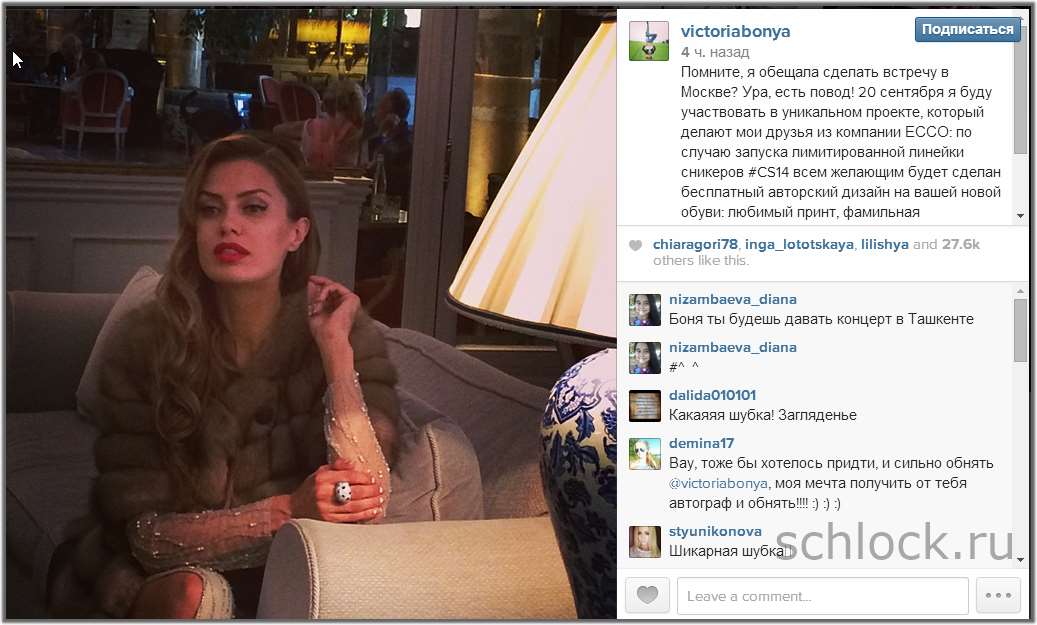Screen dimensions: 1037x625
Task: Click comments scroll down arrow
Action: tap(1020, 560)
